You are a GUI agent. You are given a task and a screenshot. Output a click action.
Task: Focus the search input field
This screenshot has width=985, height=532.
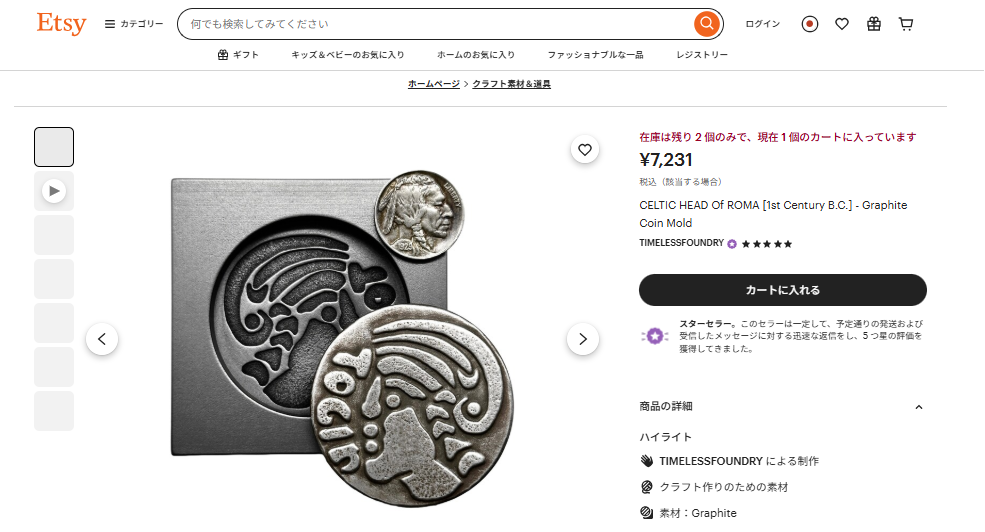435,24
